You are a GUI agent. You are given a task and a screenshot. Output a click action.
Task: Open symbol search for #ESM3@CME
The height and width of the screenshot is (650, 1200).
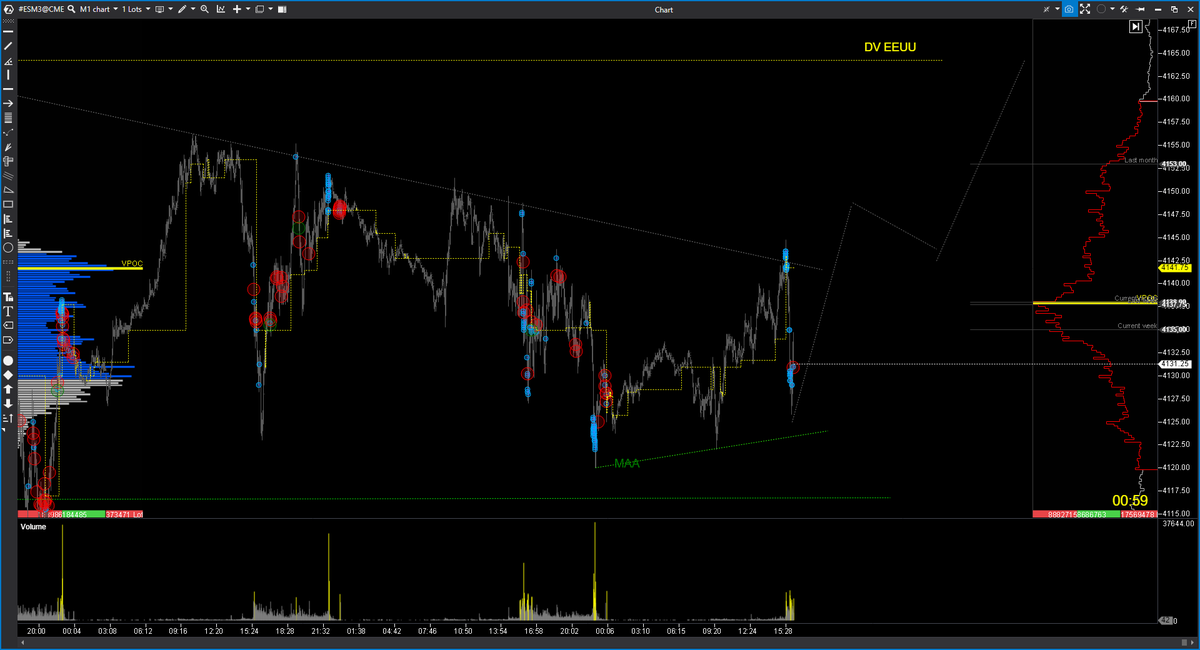coord(41,9)
